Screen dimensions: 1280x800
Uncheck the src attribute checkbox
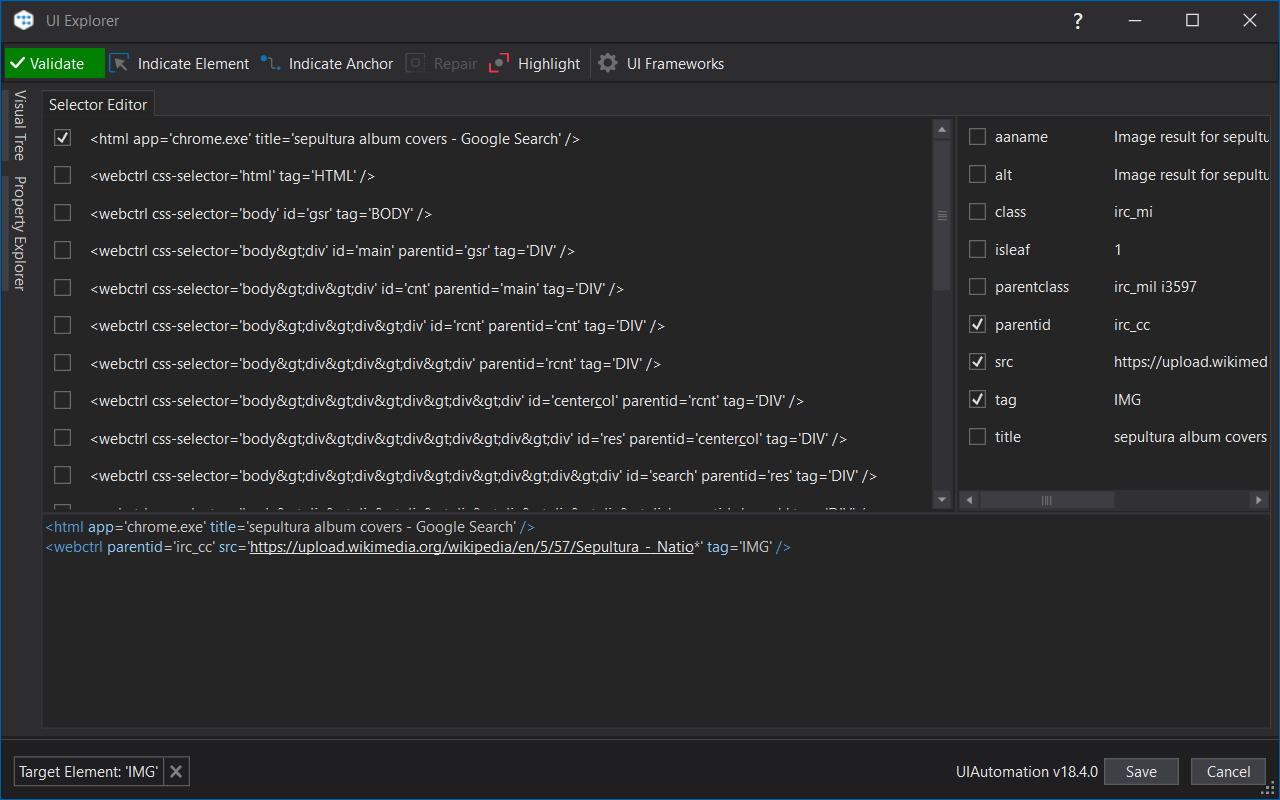coord(977,362)
